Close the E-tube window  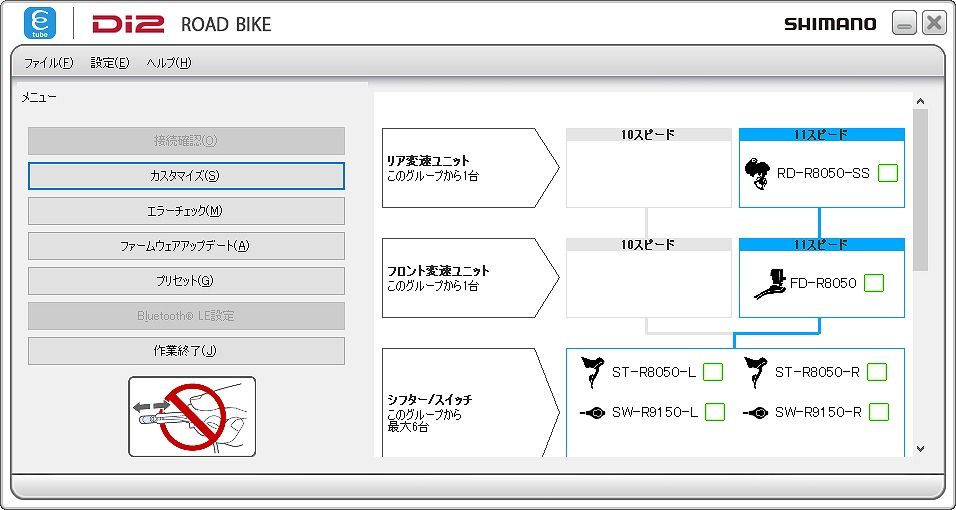coord(934,24)
